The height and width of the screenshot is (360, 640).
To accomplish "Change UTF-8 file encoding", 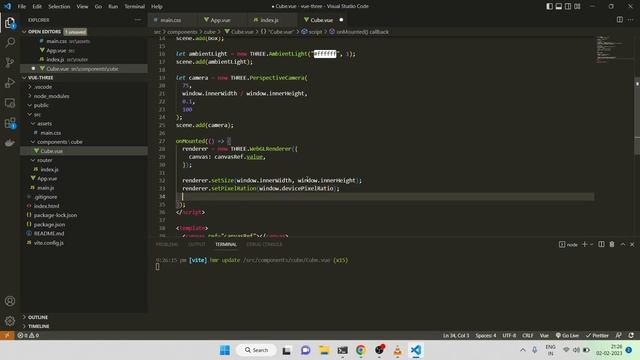I will (x=509, y=335).
